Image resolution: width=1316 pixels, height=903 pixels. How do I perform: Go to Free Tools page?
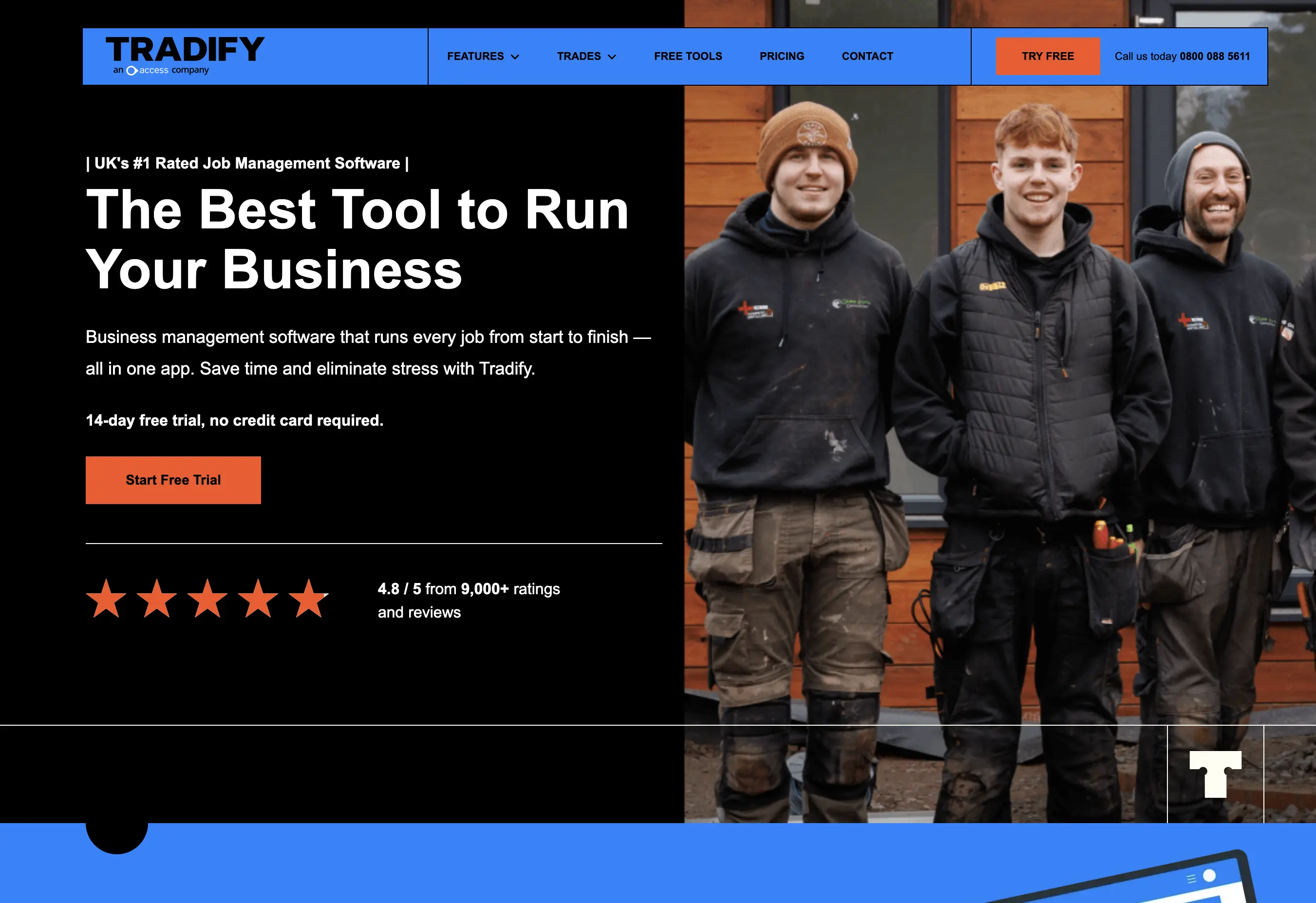pos(688,56)
